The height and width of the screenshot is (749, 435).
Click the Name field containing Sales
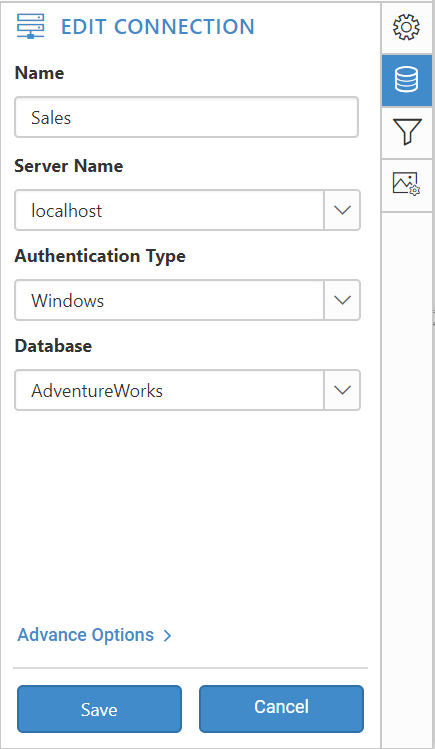186,118
